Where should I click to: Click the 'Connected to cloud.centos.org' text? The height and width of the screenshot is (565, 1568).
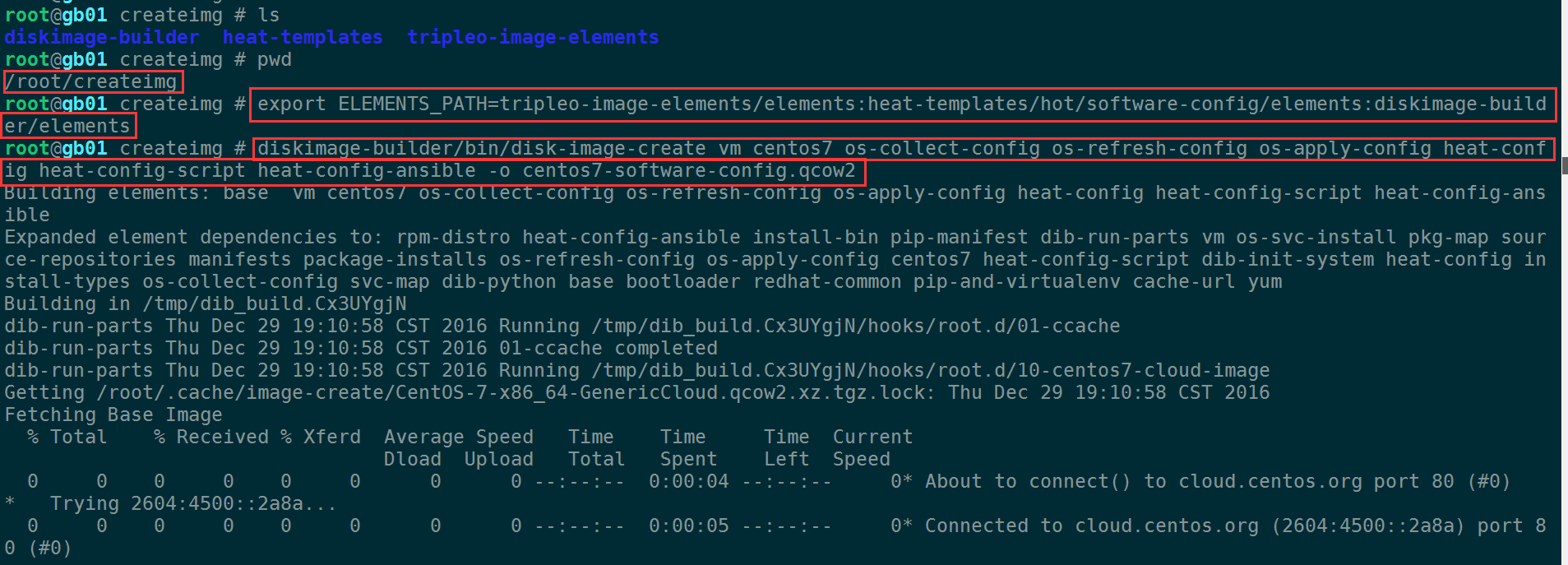coord(1091,526)
